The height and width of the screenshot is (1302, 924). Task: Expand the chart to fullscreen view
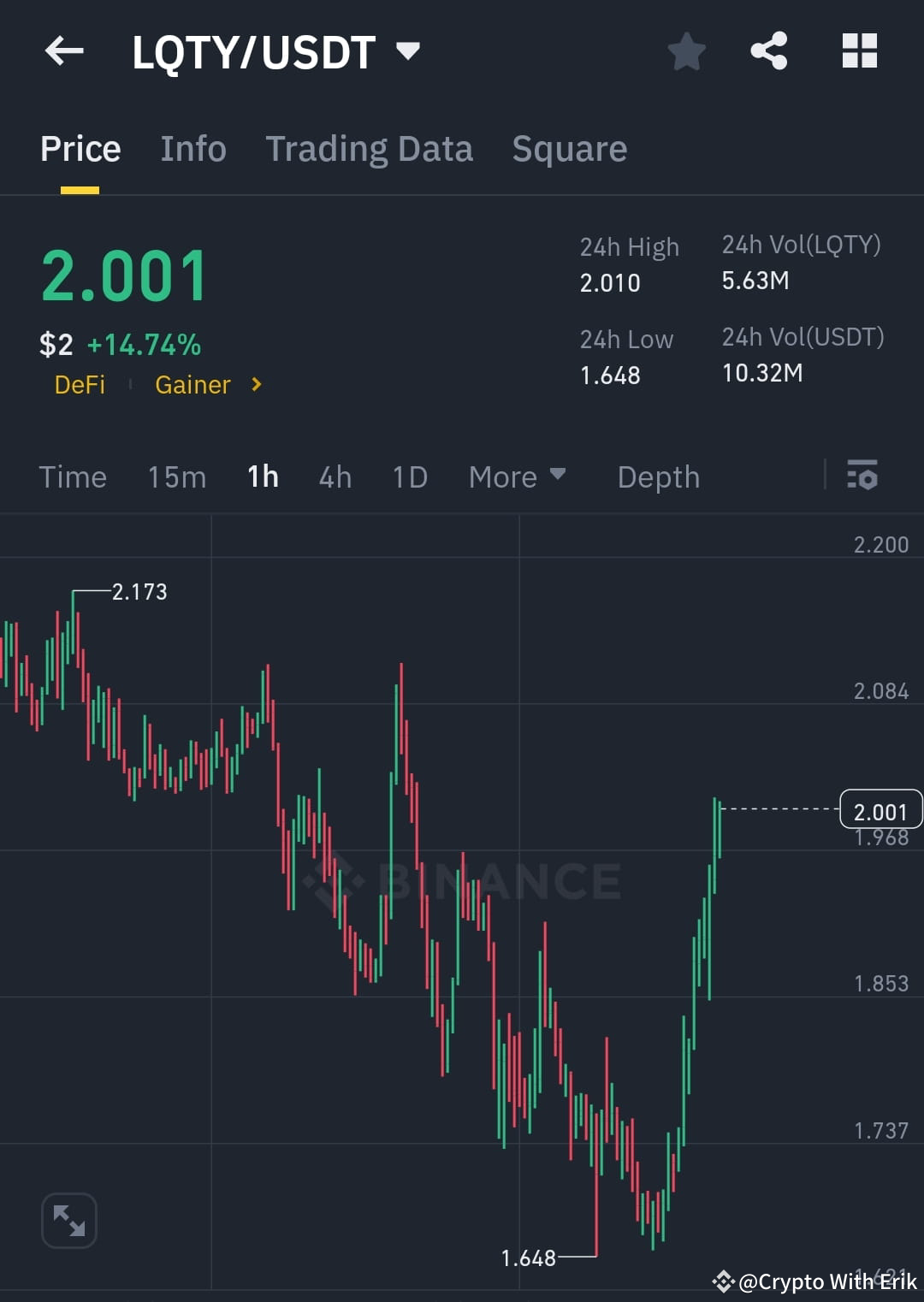click(68, 1221)
